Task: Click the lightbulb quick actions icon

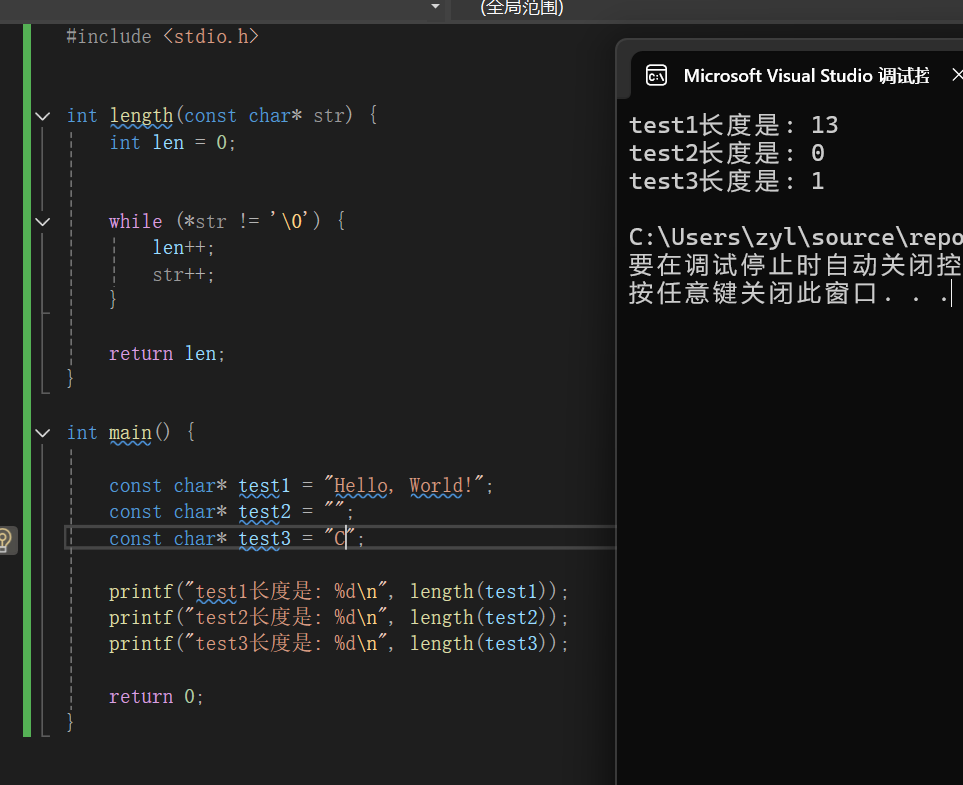Action: [x=4, y=540]
